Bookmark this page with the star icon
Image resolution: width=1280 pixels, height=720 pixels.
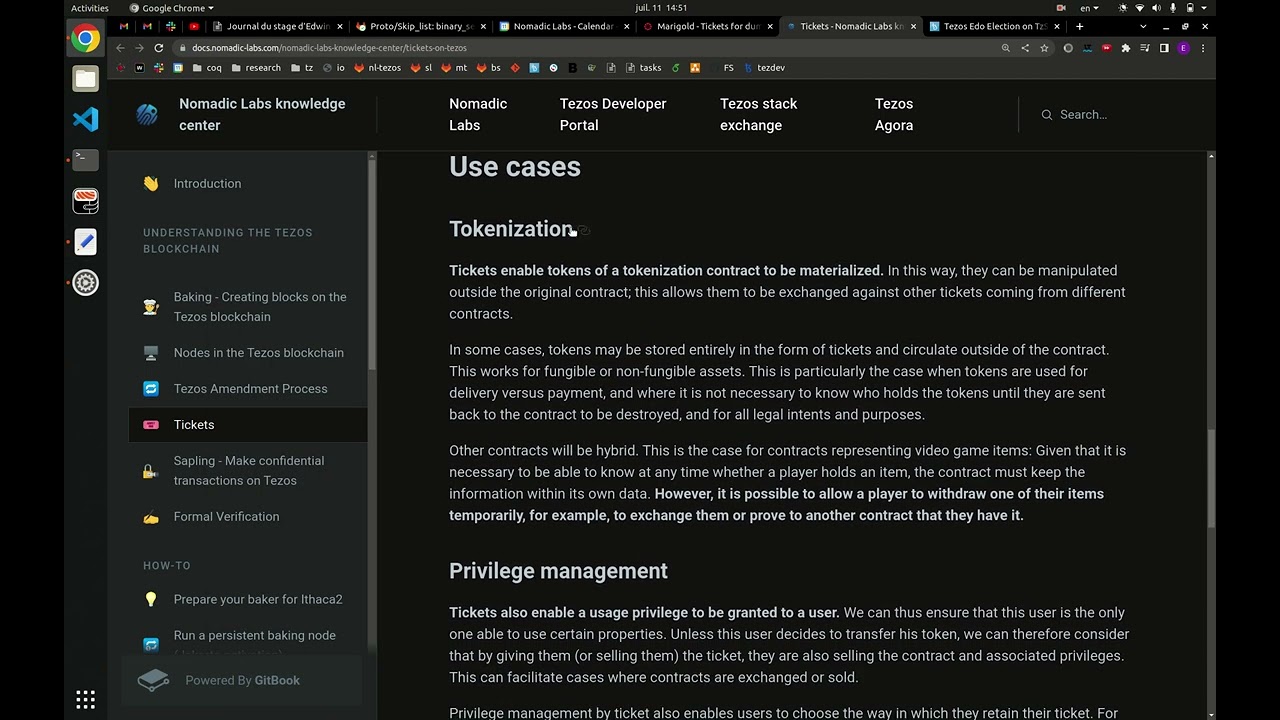[x=1044, y=48]
